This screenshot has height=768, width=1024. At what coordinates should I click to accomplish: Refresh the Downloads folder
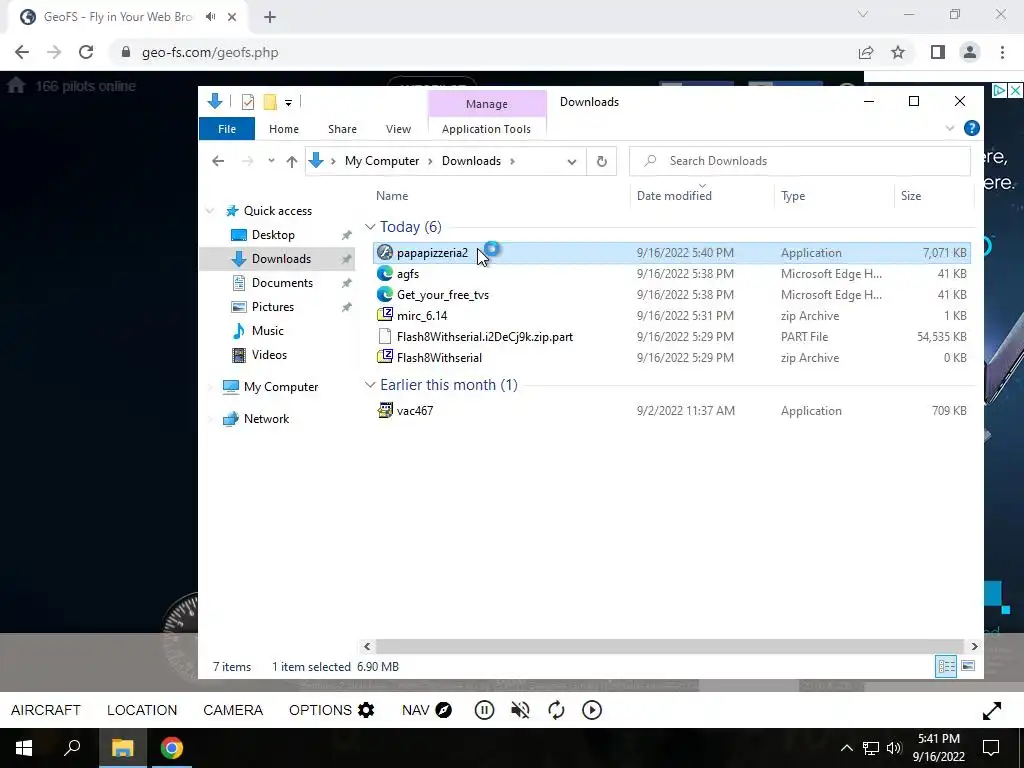pos(601,161)
